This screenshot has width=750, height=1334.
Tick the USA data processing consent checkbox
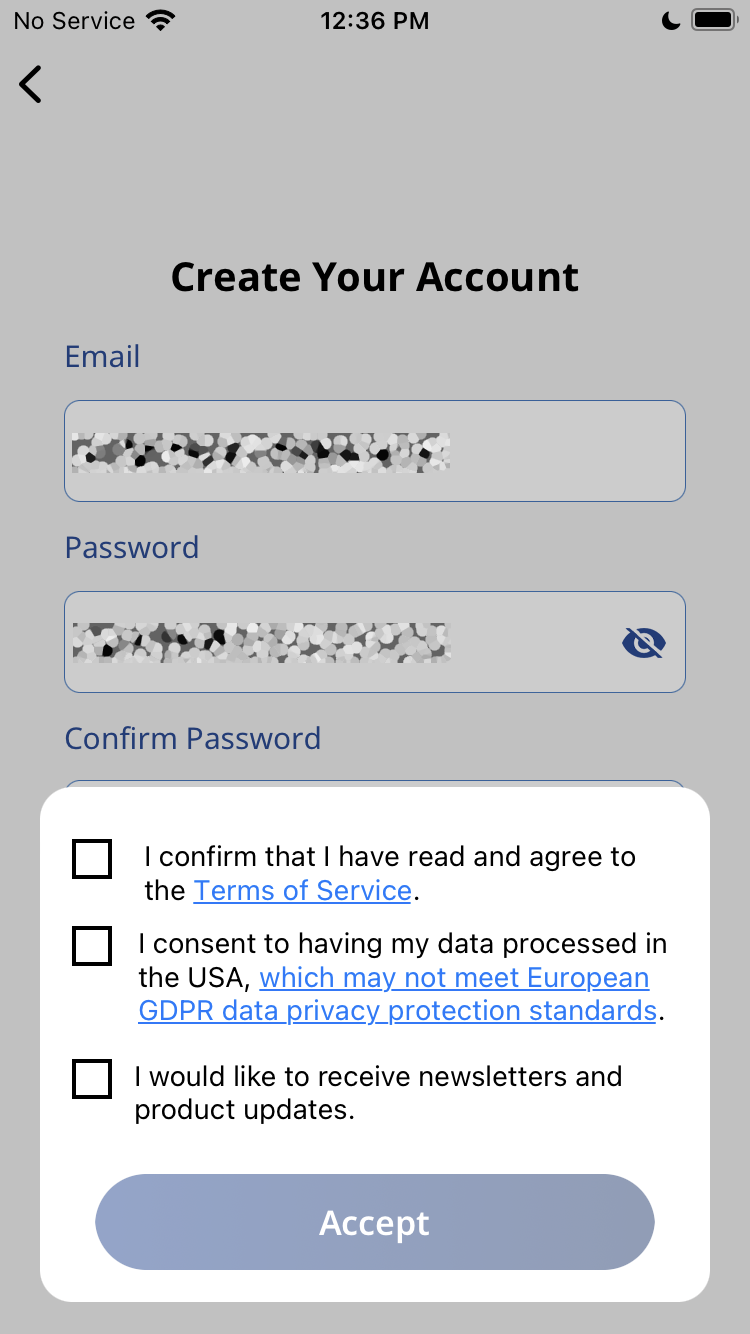[92, 946]
